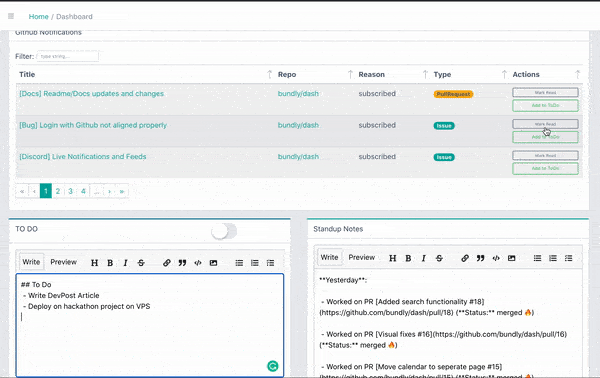Image resolution: width=600 pixels, height=378 pixels.
Task: Insert heading in TO DO editor
Action: 95,263
